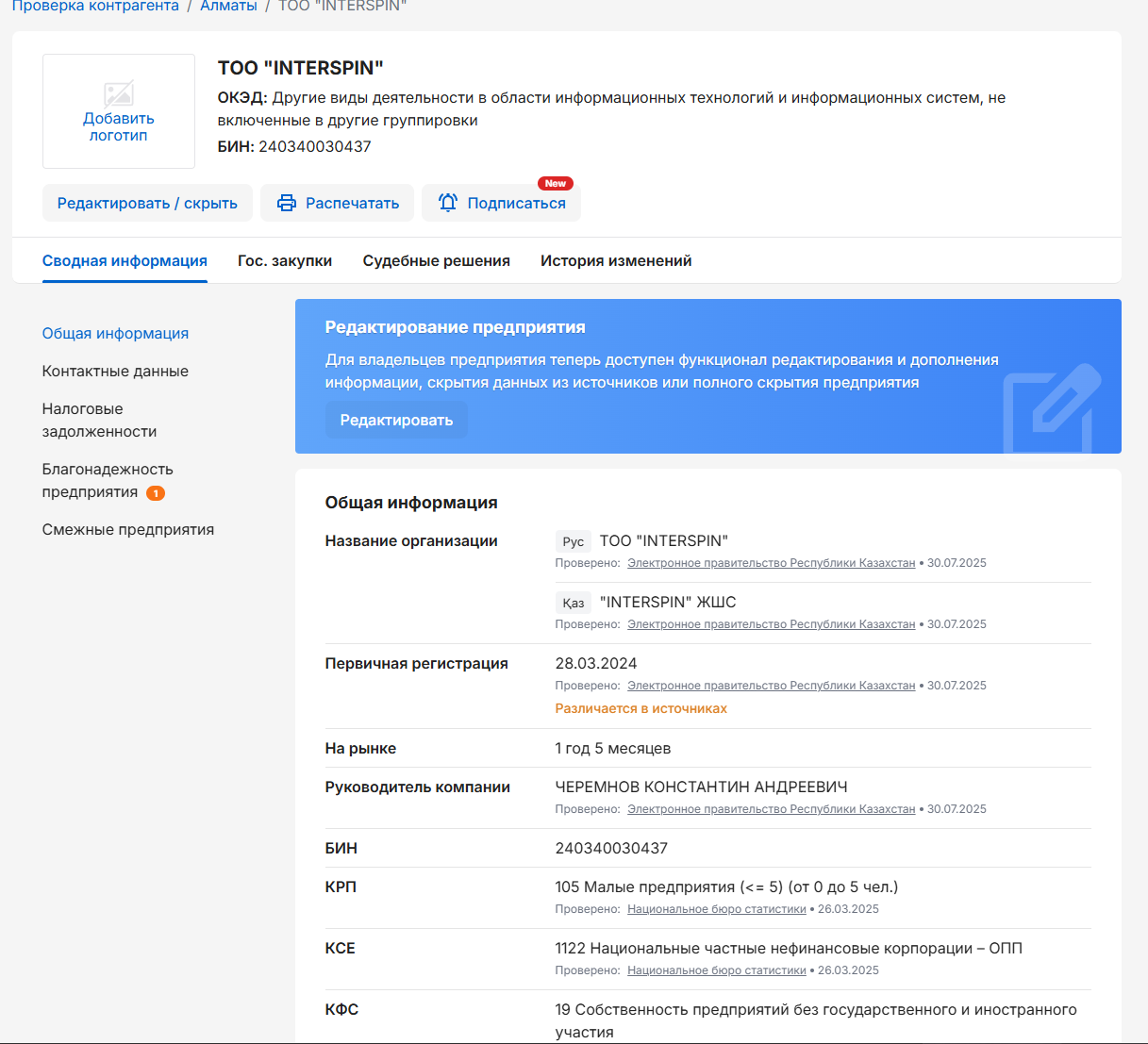
Task: Open the Гос. закупки tab
Action: [x=285, y=261]
